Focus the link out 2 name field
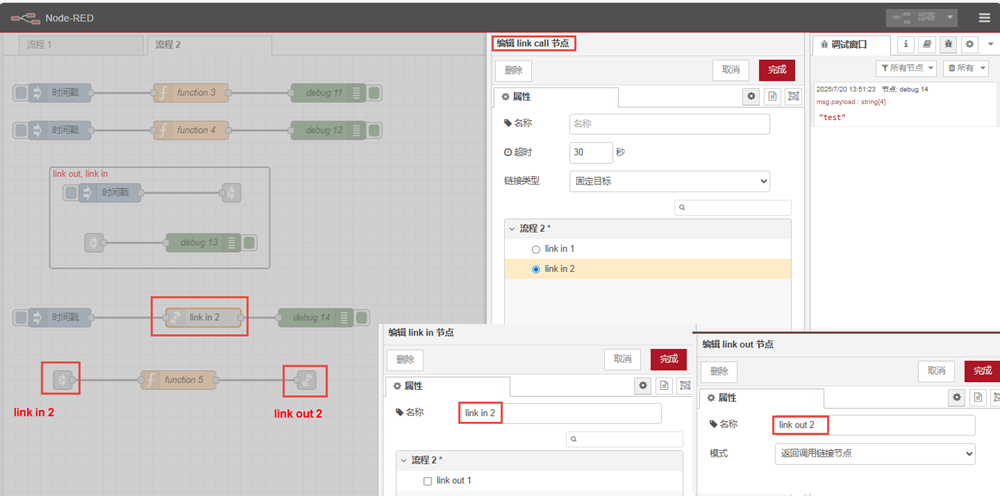 tap(874, 425)
